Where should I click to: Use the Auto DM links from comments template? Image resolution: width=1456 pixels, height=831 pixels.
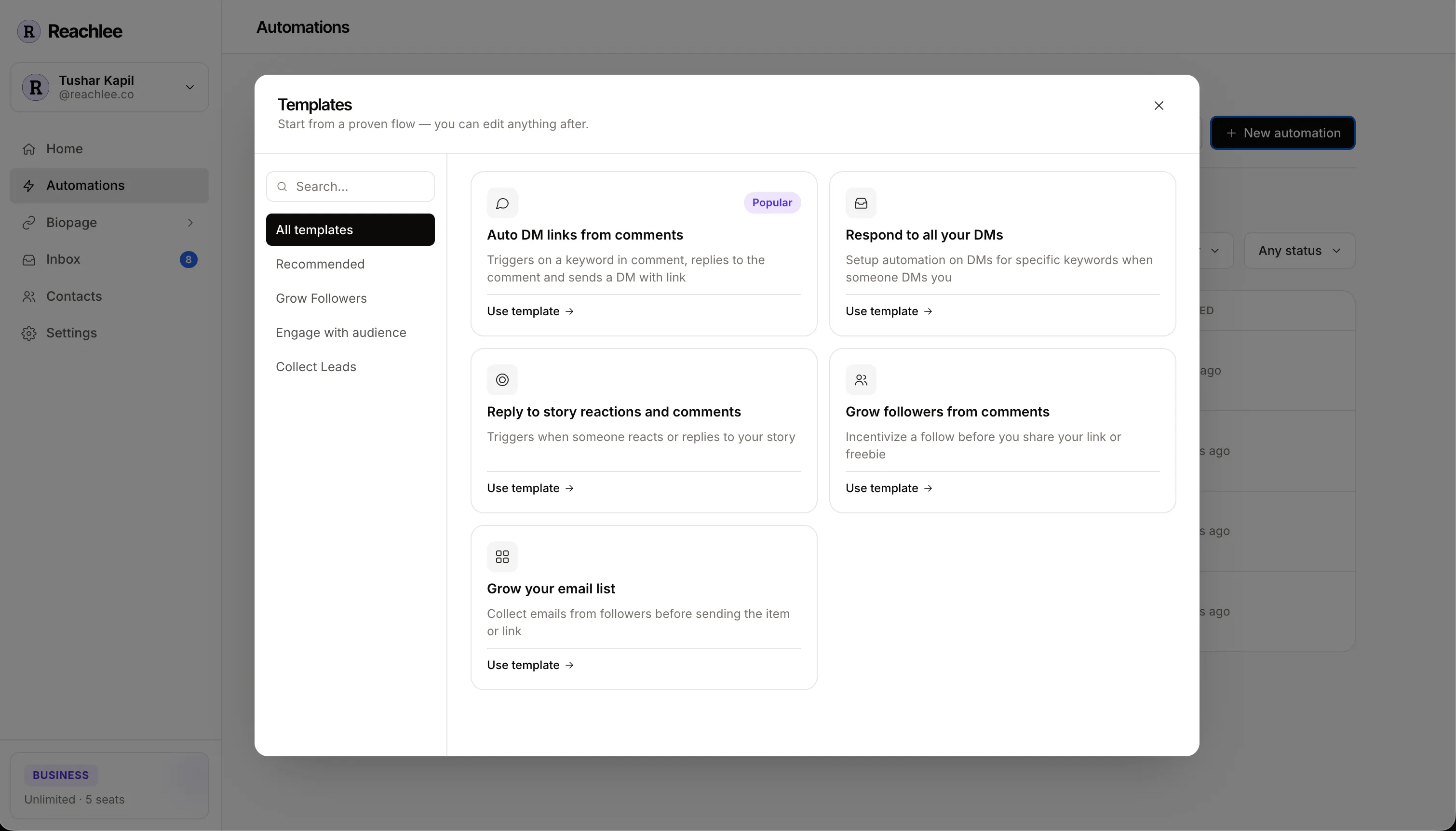pos(530,311)
